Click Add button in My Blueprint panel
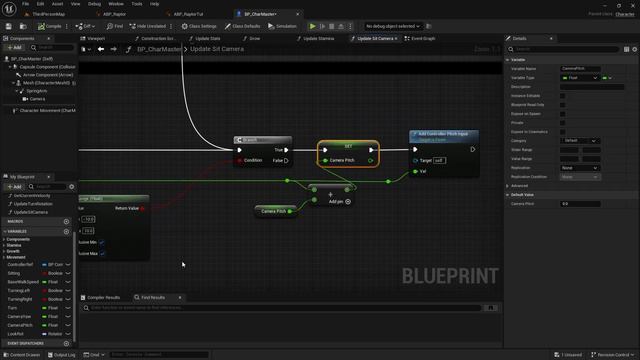640x360 pixels. point(14,187)
